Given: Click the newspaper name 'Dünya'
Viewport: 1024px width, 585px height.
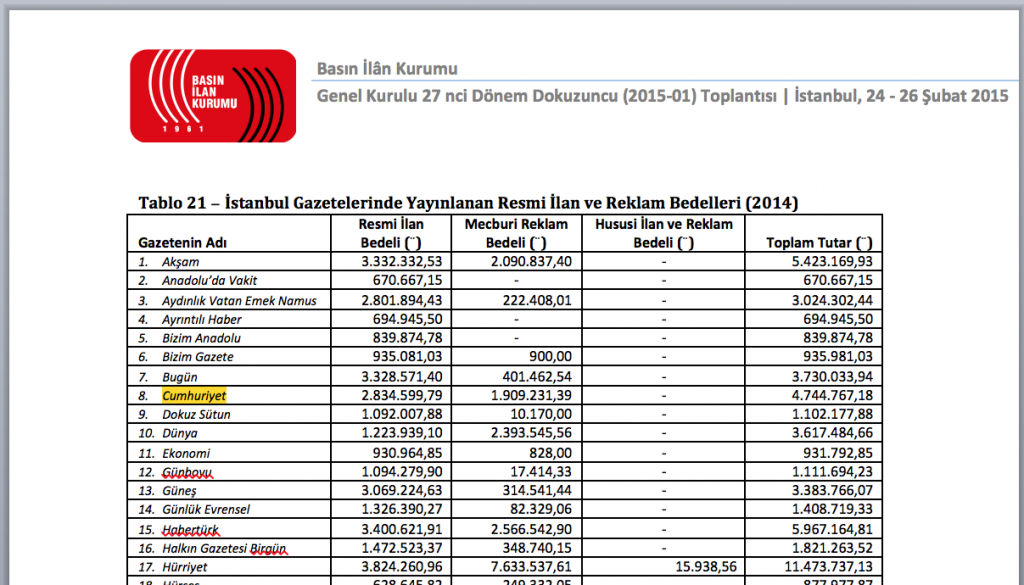Looking at the screenshot, I should (180, 434).
